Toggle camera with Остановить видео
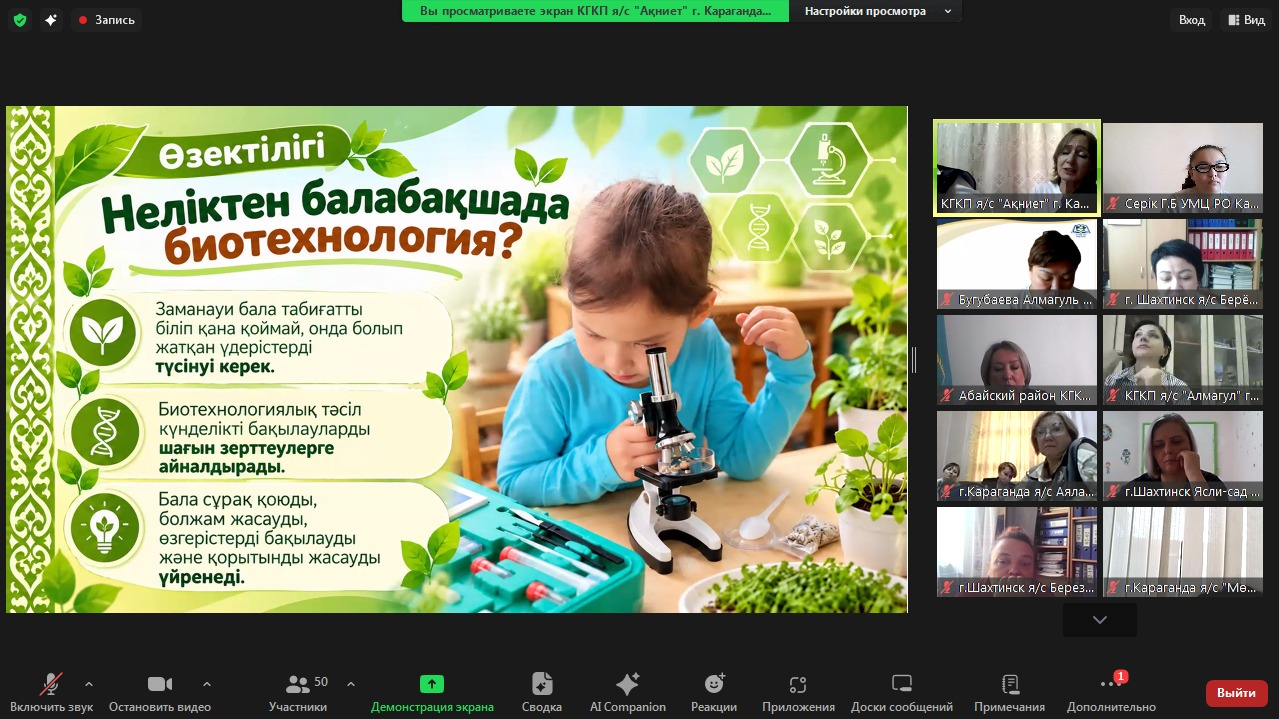 click(x=160, y=692)
